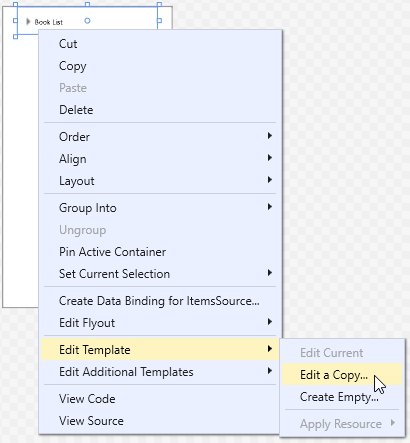Open the Order submenu

click(160, 137)
